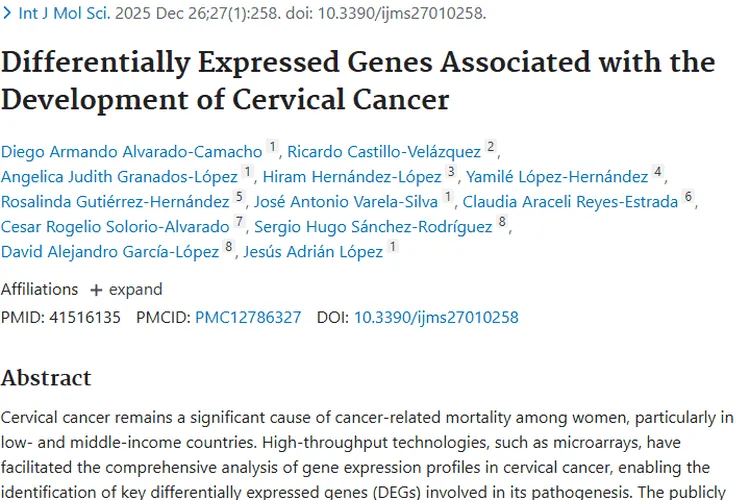The width and height of the screenshot is (750, 500).
Task: Open author Yamilé López-Hernández
Action: pos(556,177)
